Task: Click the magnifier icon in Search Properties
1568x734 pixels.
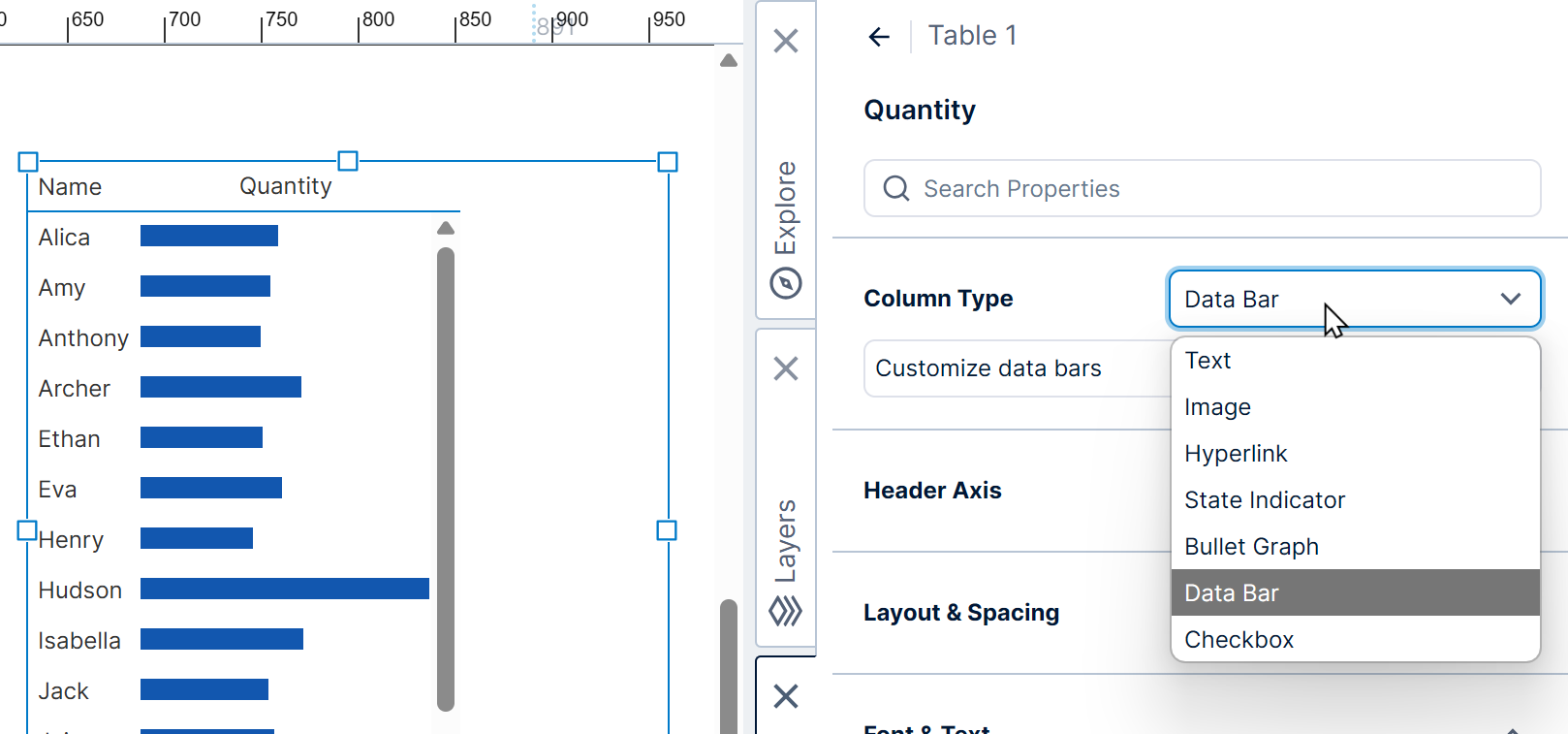Action: [895, 188]
